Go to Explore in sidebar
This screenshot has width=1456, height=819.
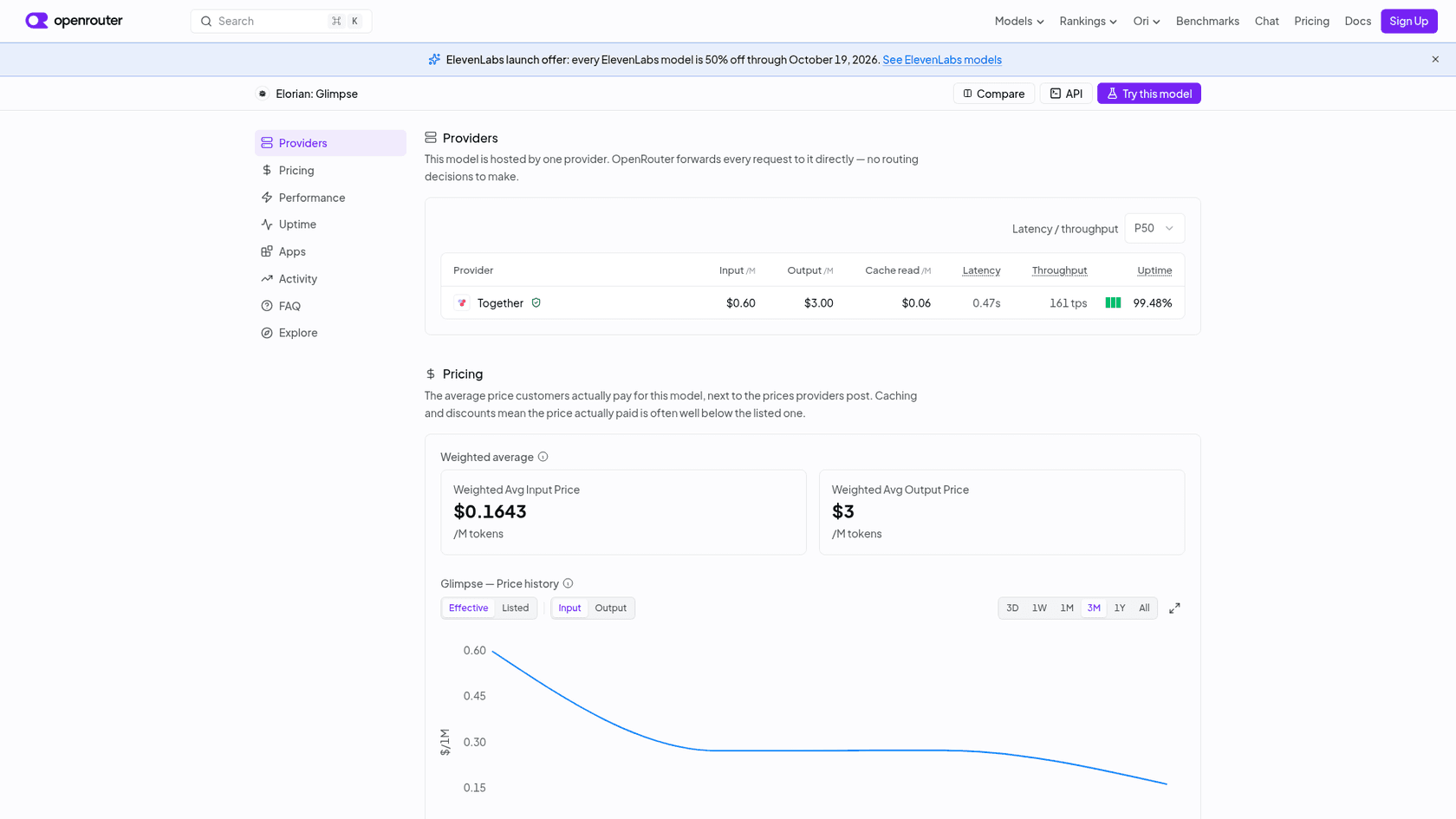tap(330, 333)
